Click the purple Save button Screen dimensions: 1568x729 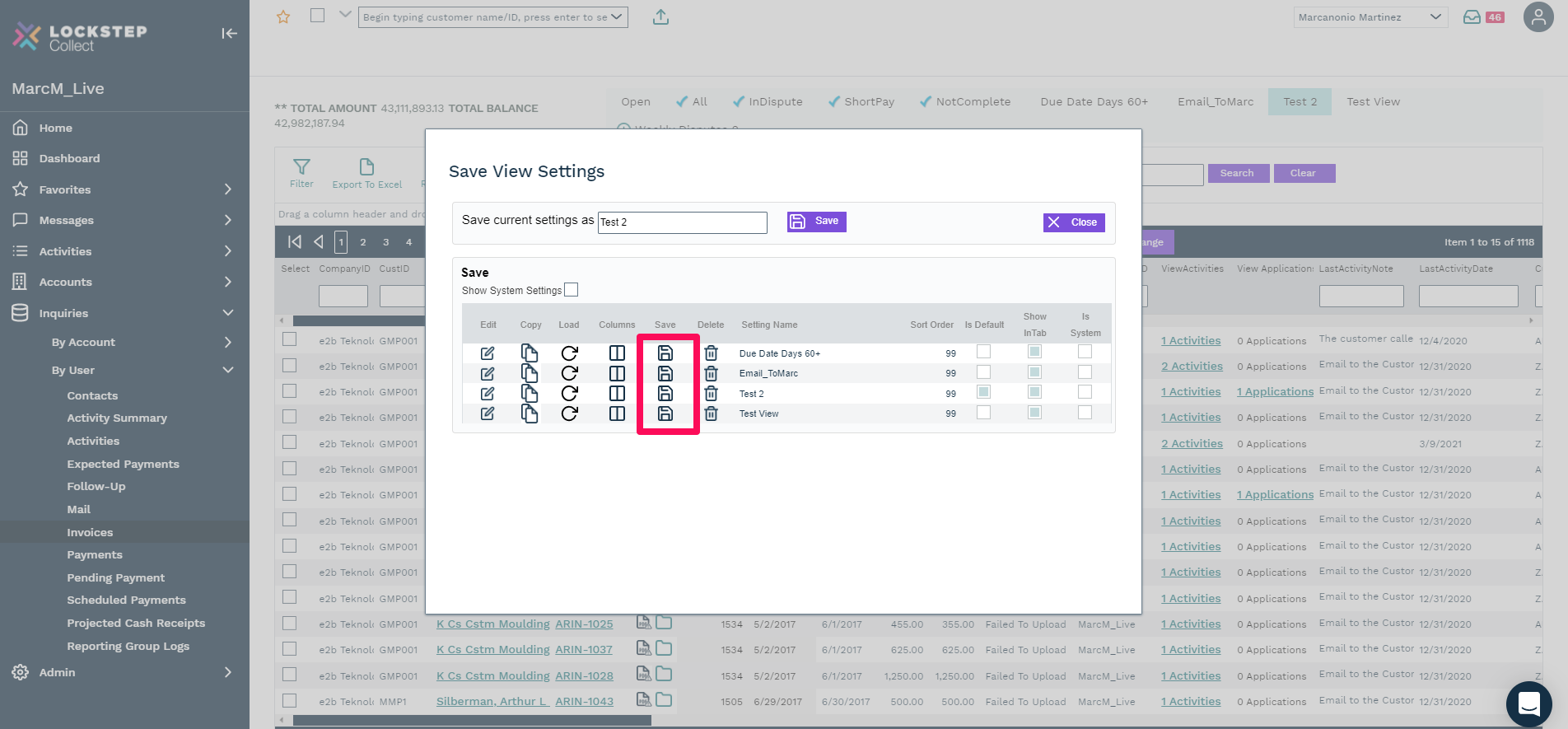tap(816, 222)
